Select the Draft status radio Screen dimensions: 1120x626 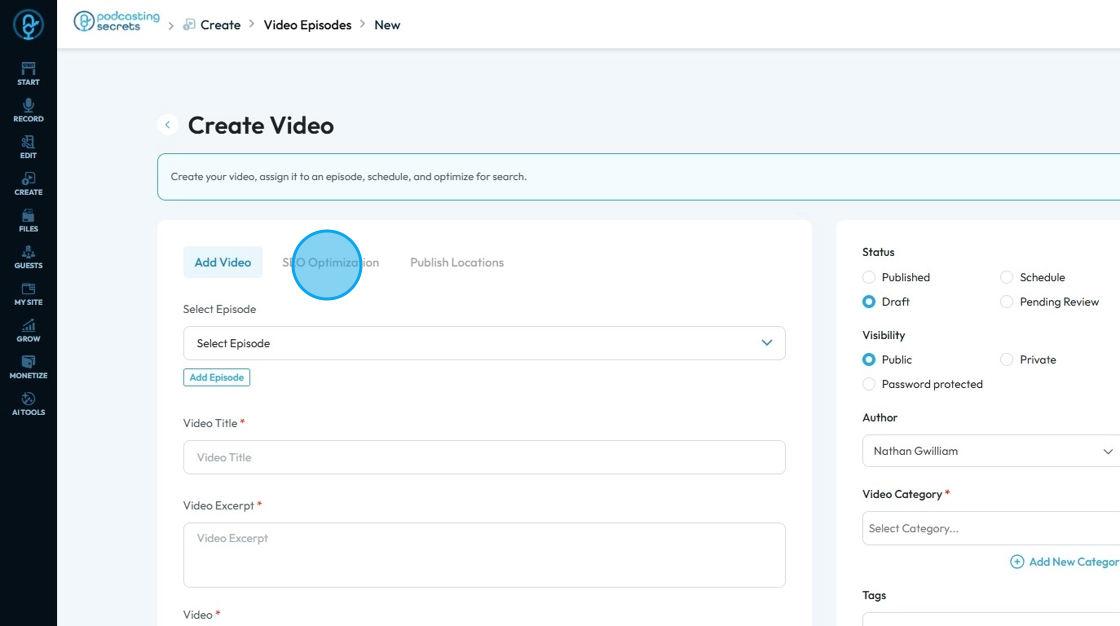pos(869,302)
